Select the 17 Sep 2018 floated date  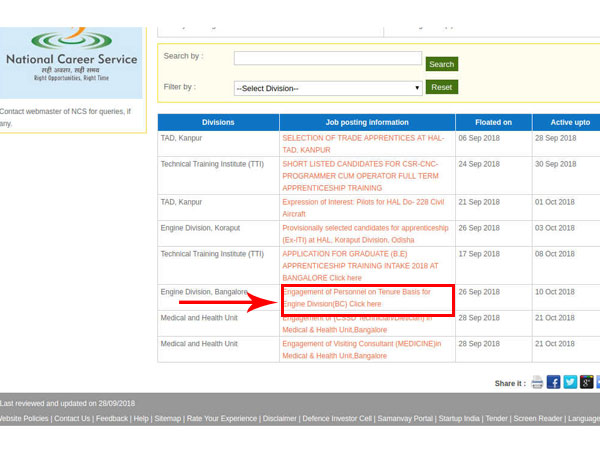point(479,254)
